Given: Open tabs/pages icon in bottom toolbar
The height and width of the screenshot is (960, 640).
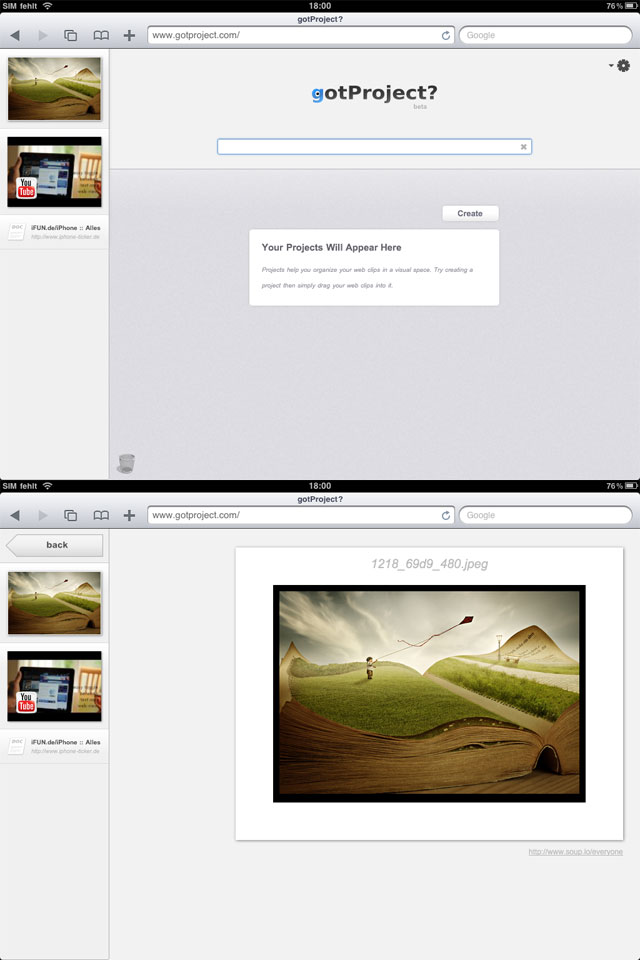Looking at the screenshot, I should click(x=70, y=516).
